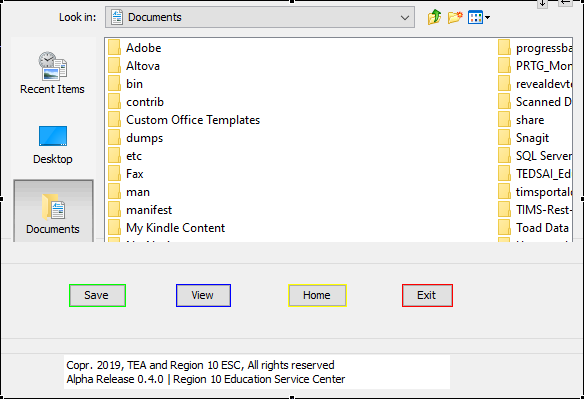
Task: Select Desktop in sidebar
Action: click(x=53, y=145)
